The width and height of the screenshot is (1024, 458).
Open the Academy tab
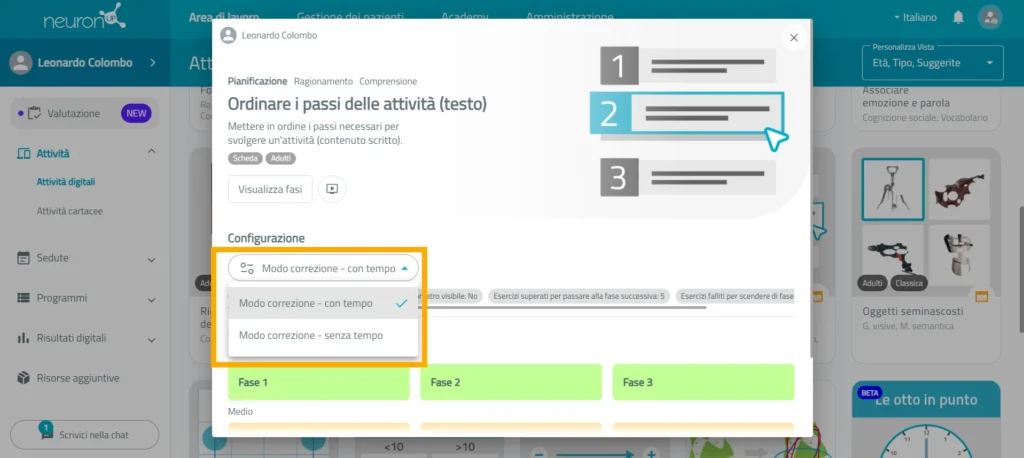pos(464,17)
